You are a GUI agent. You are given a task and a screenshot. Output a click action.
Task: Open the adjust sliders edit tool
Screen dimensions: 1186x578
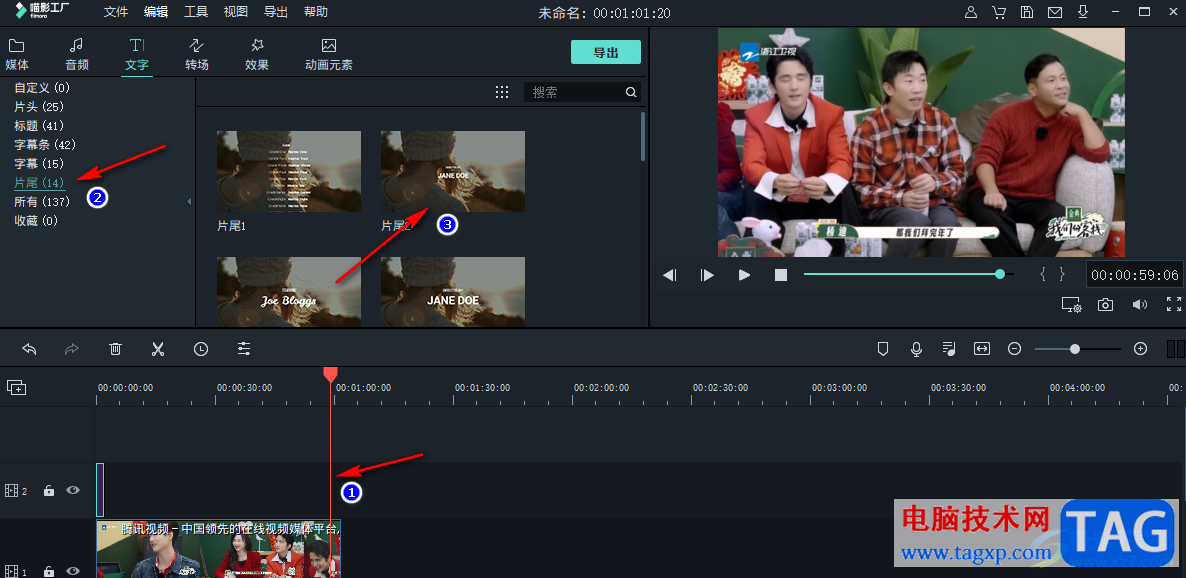[x=244, y=349]
